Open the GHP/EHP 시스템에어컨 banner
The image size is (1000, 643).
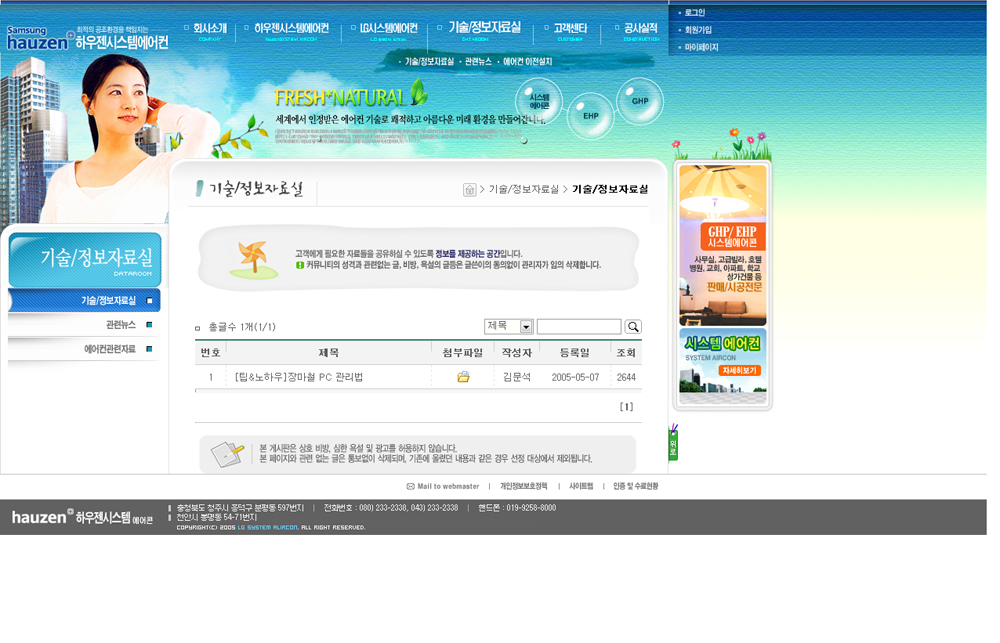click(x=723, y=245)
